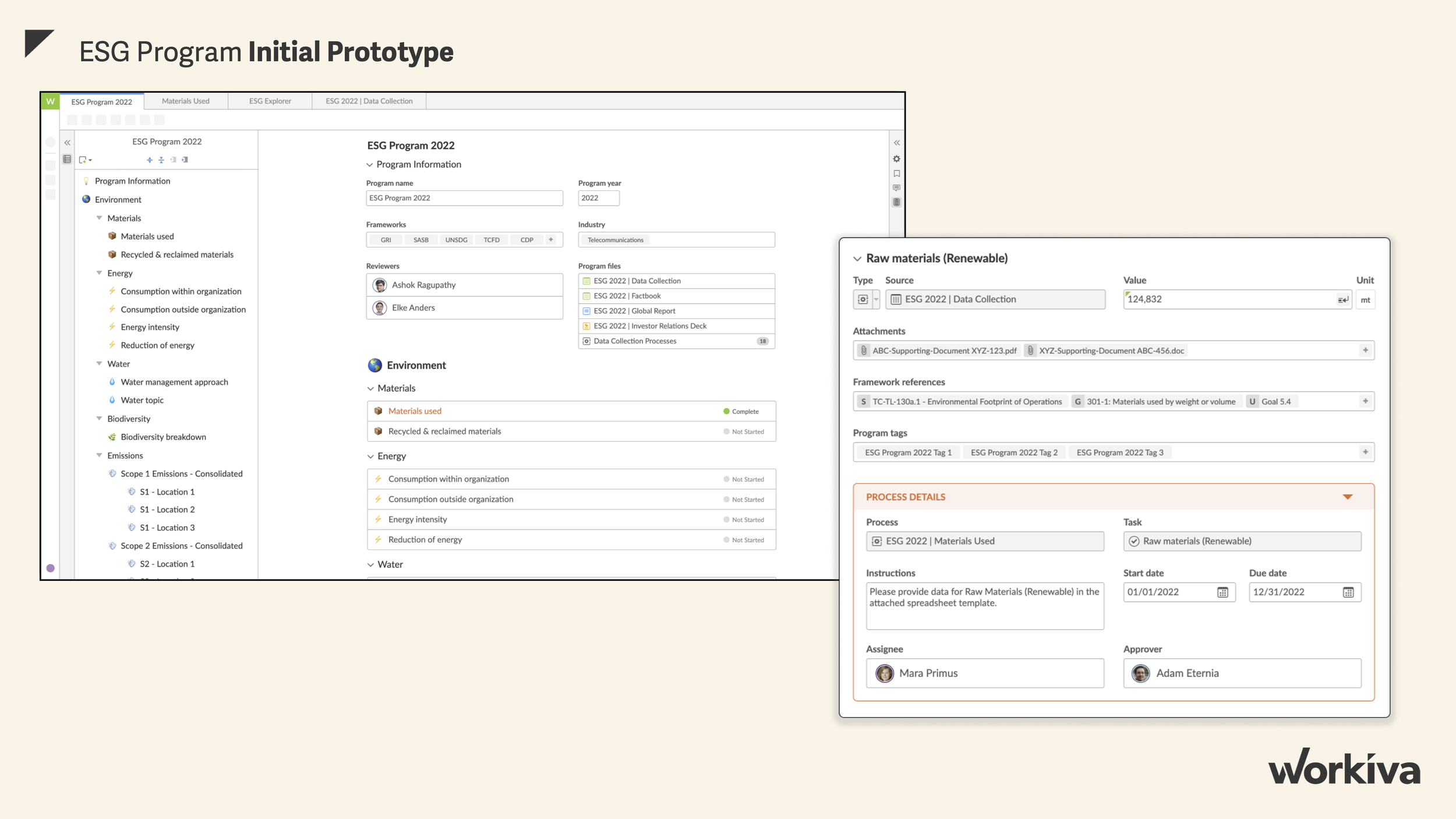Image resolution: width=1456 pixels, height=819 pixels.
Task: Open Materials used row marked Complete
Action: (x=571, y=411)
